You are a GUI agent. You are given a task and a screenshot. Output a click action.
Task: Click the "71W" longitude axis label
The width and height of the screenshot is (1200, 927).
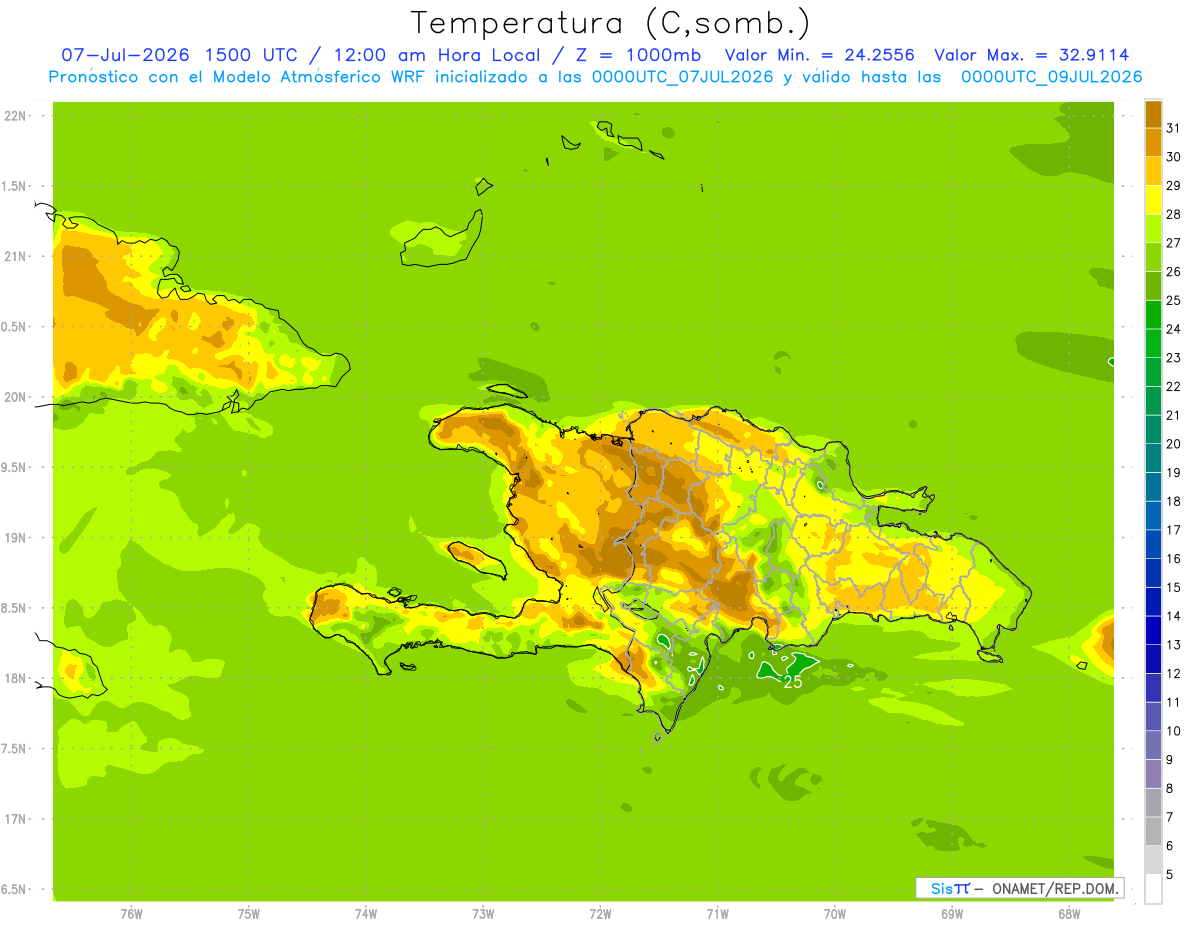pyautogui.click(x=717, y=914)
